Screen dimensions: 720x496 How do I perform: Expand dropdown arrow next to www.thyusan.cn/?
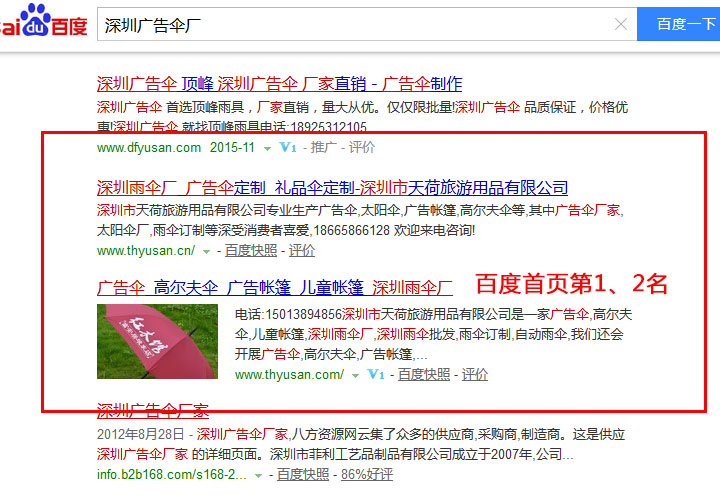tap(207, 252)
